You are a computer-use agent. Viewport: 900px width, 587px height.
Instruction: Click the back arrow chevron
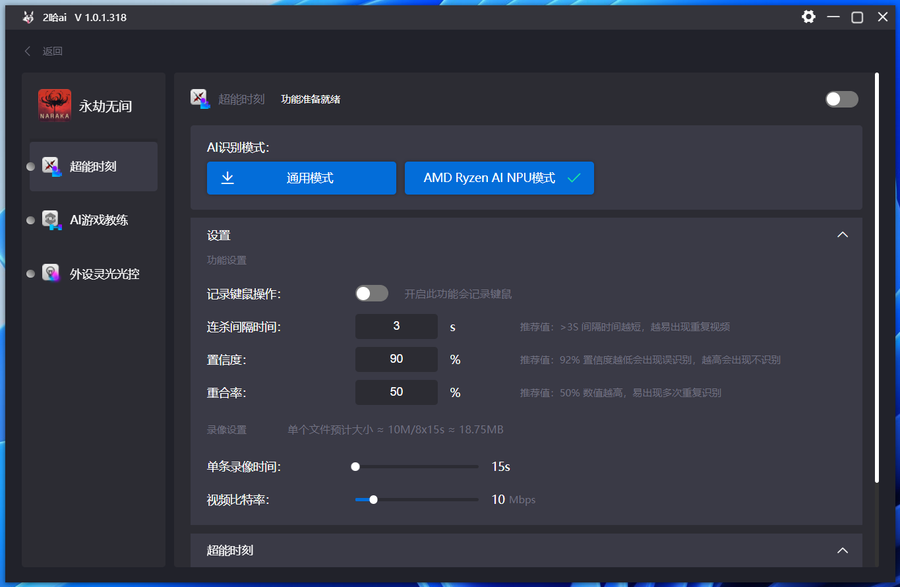[x=27, y=51]
